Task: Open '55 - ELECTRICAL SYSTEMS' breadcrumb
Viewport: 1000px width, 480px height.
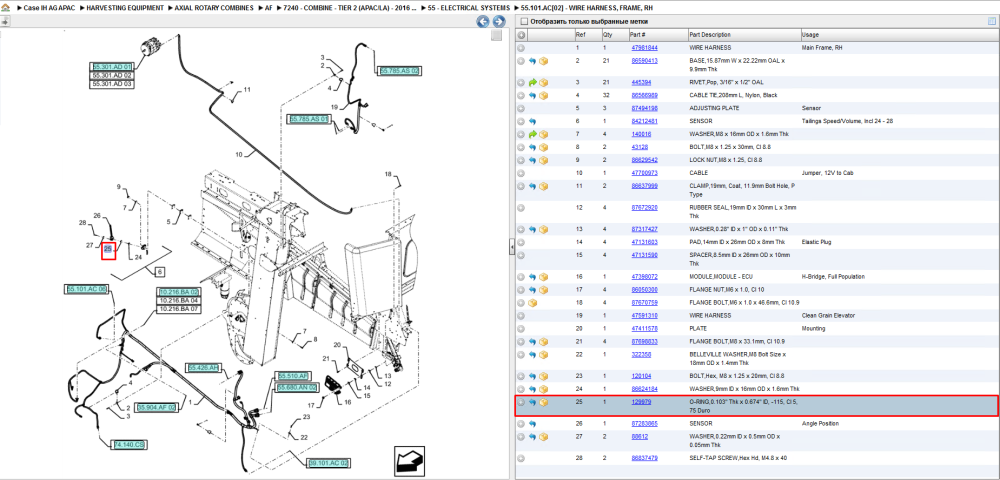Action: point(469,8)
